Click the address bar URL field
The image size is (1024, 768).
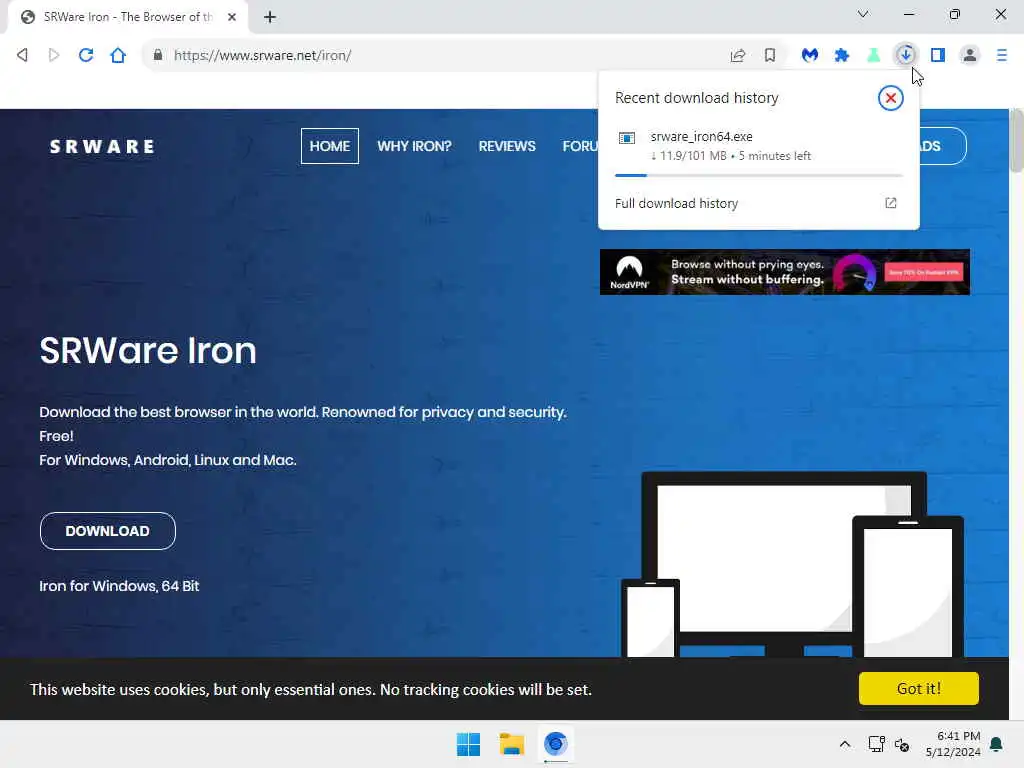tap(438, 56)
